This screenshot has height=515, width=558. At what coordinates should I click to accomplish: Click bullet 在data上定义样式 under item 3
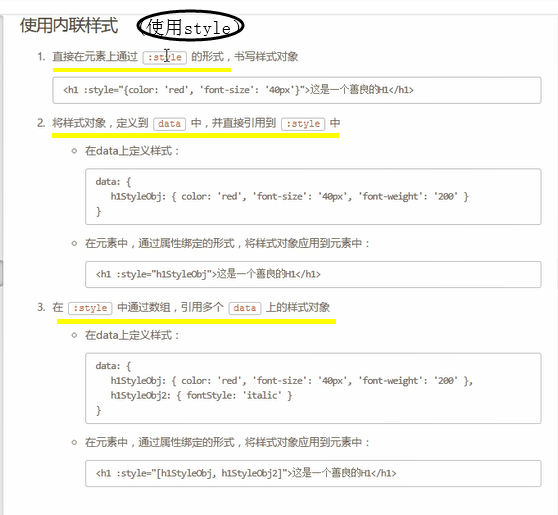(132, 335)
